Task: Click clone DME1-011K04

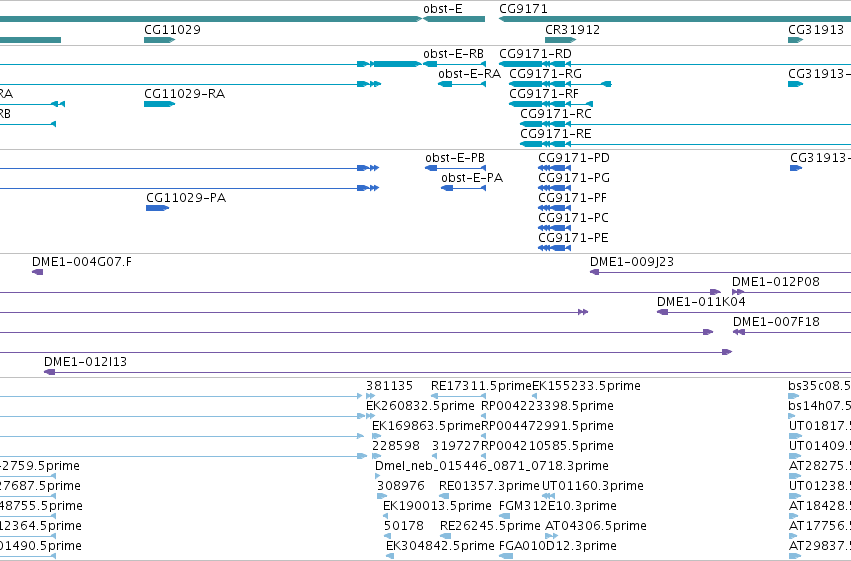Action: click(701, 302)
